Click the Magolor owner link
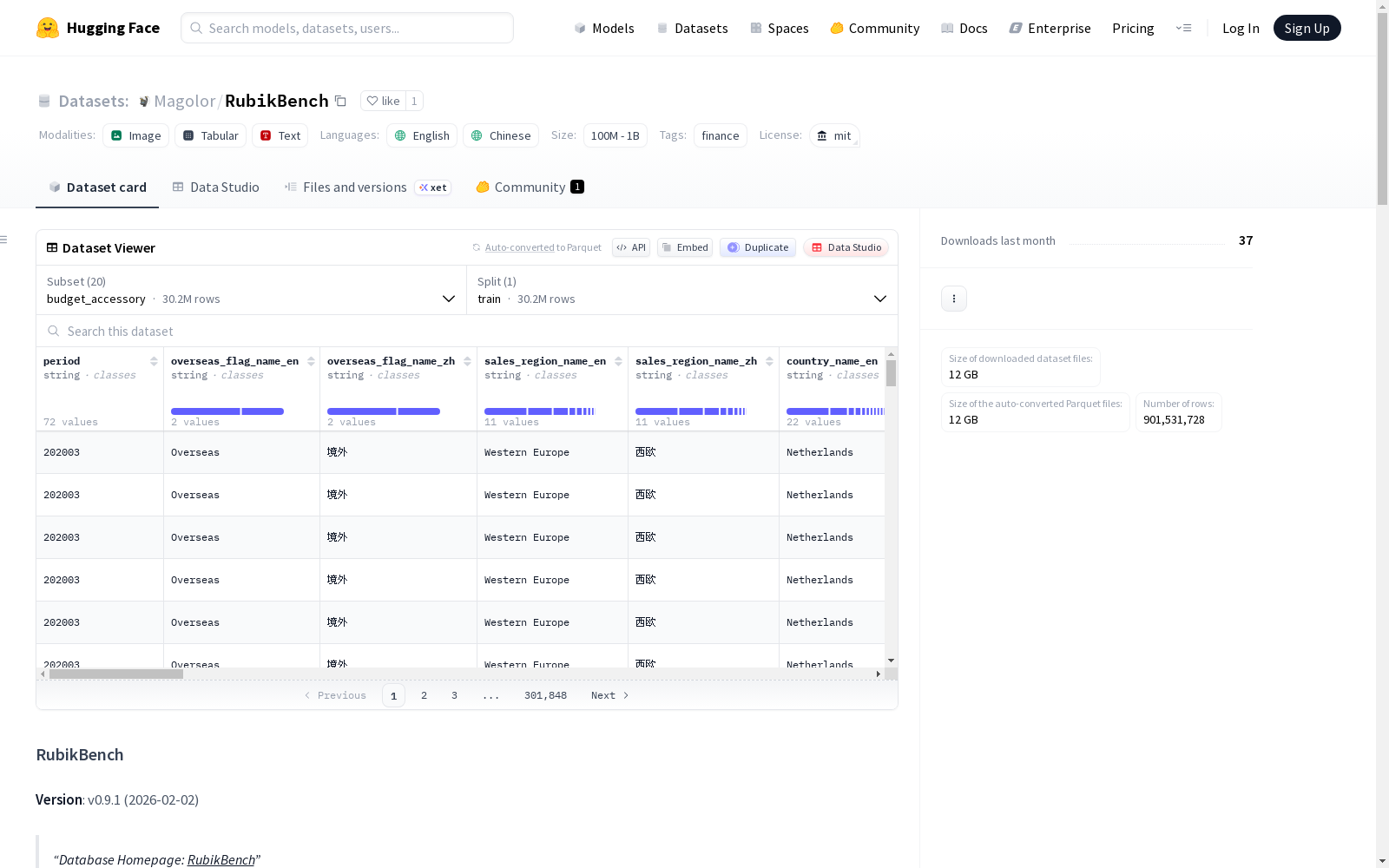This screenshot has width=1389, height=868. tap(184, 101)
